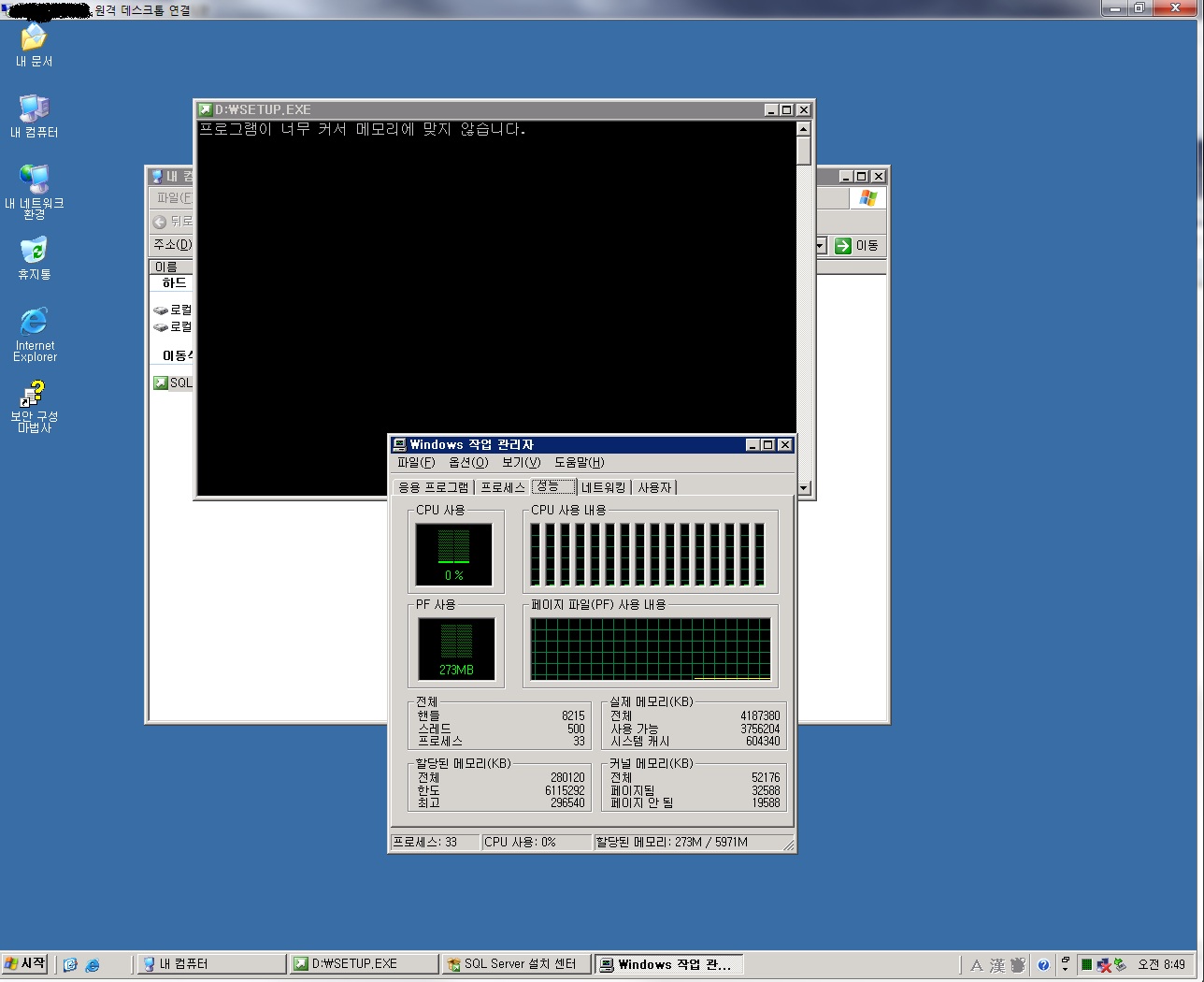Click the Show Desktop quick launch icon

(x=70, y=964)
